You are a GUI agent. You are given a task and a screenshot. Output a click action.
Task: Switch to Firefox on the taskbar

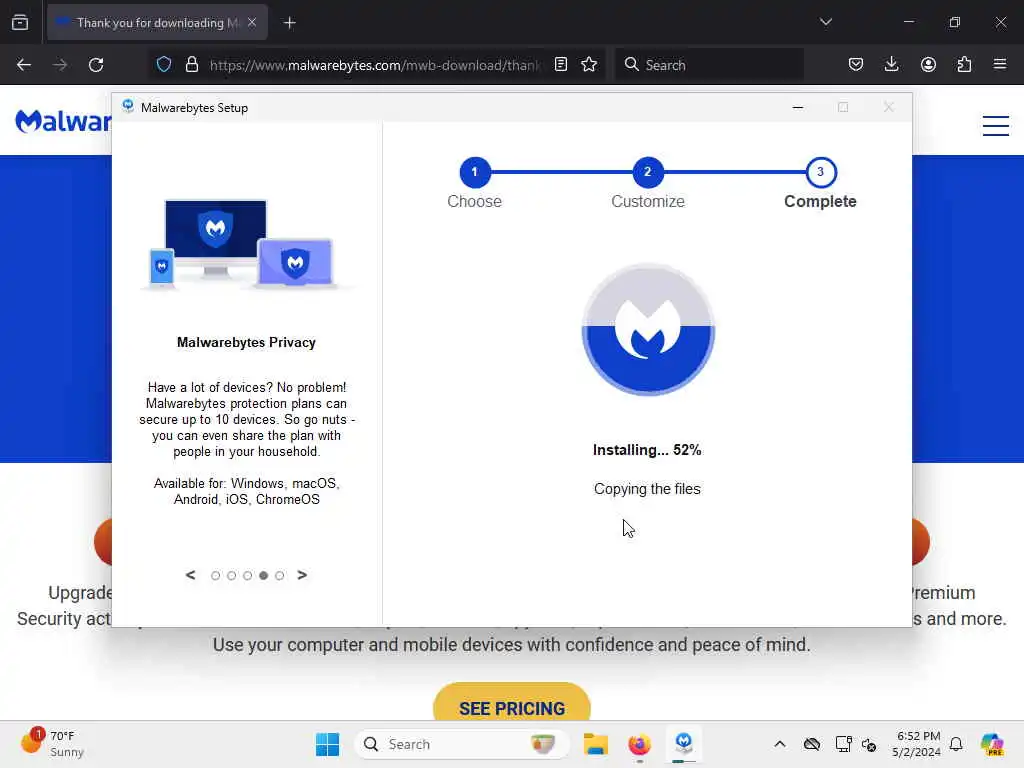639,744
